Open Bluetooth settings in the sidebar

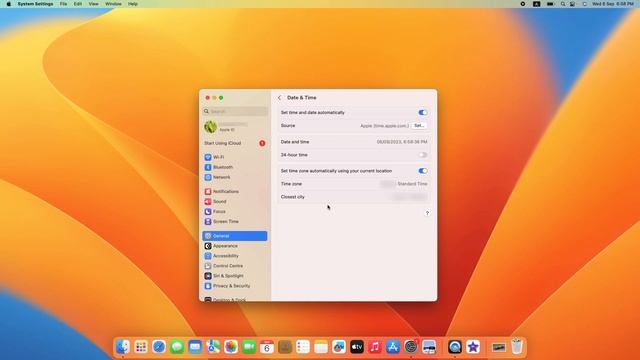235,167
